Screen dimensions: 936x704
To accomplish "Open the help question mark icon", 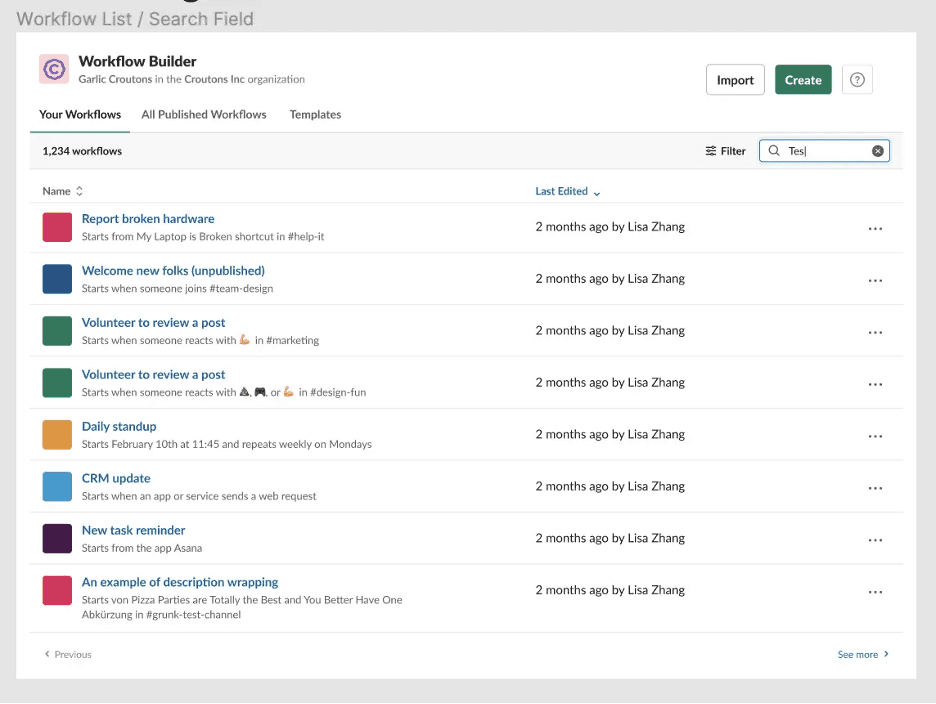I will [857, 79].
